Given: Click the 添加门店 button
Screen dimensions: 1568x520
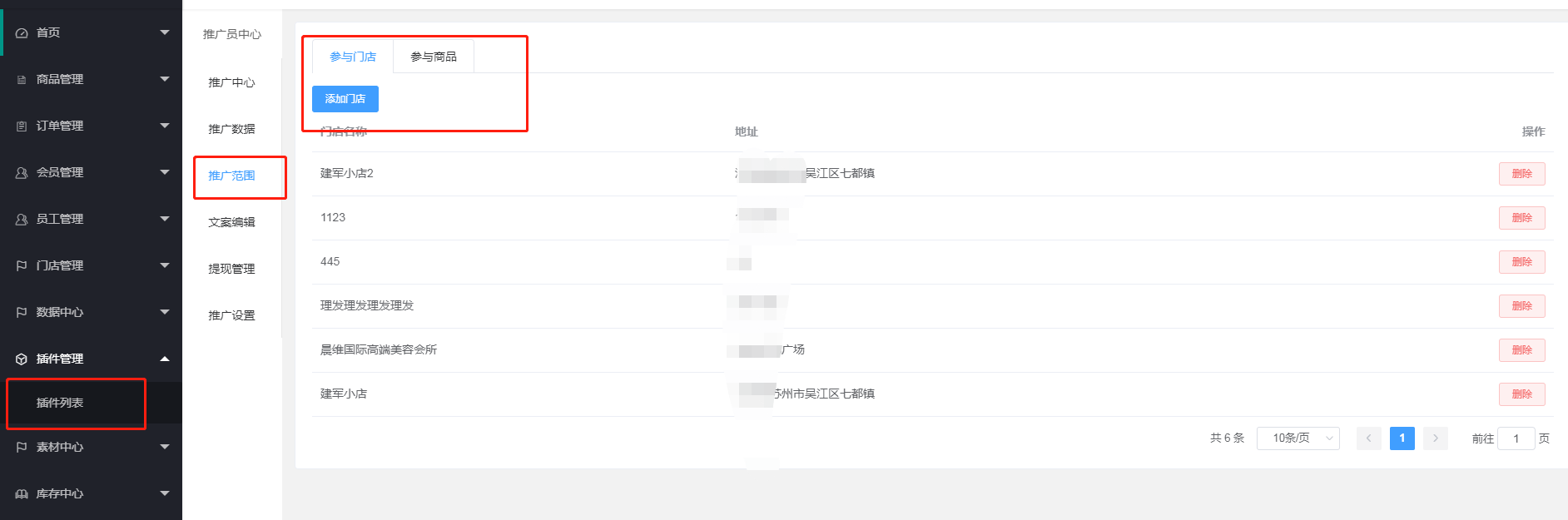Looking at the screenshot, I should click(x=345, y=99).
